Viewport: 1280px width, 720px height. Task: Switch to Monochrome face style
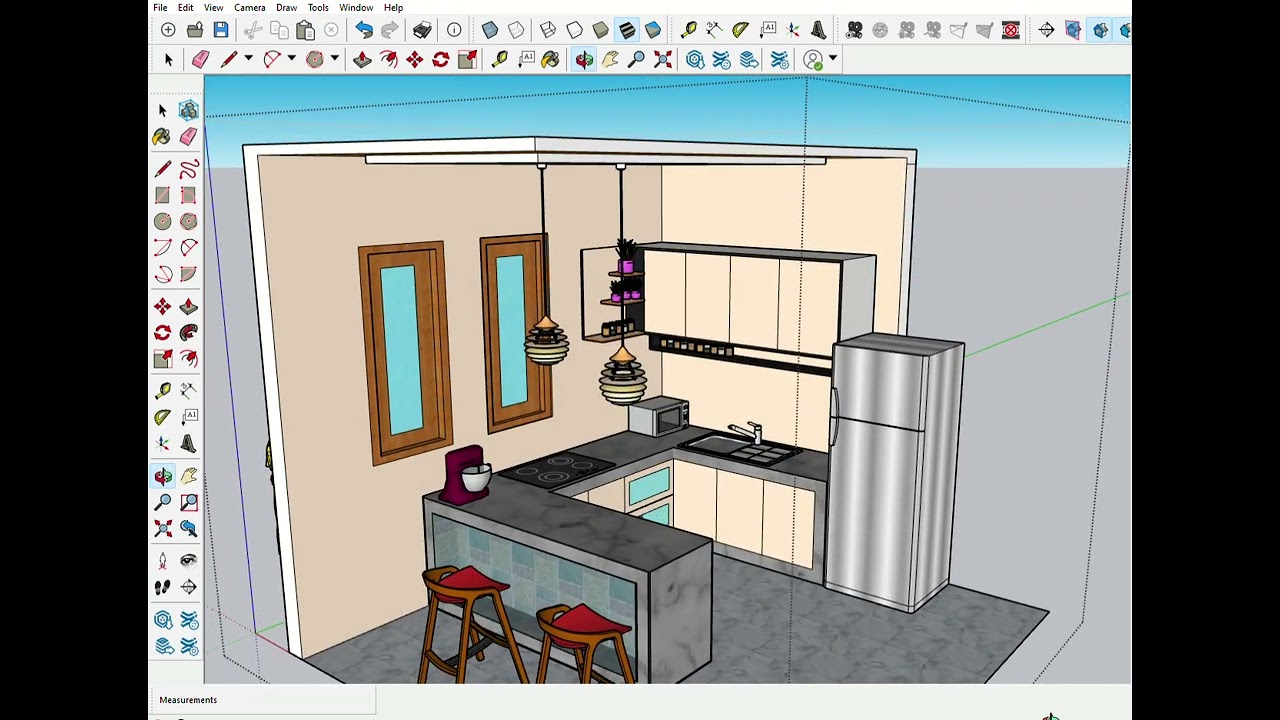click(653, 30)
